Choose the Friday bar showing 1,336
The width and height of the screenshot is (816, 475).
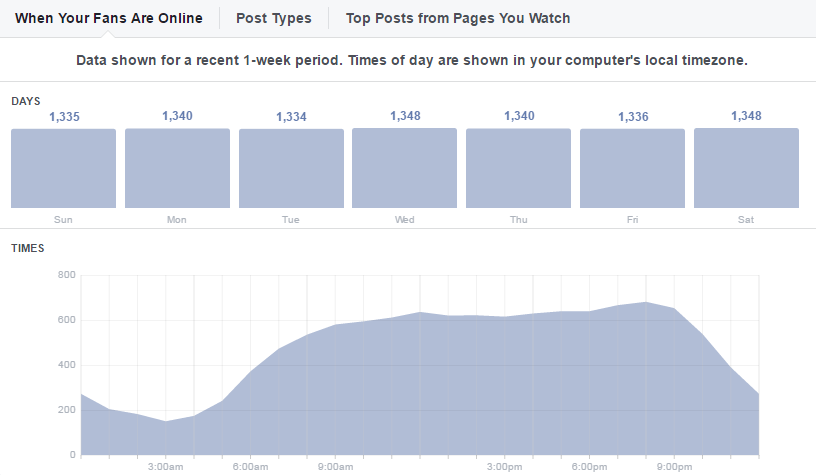point(633,168)
